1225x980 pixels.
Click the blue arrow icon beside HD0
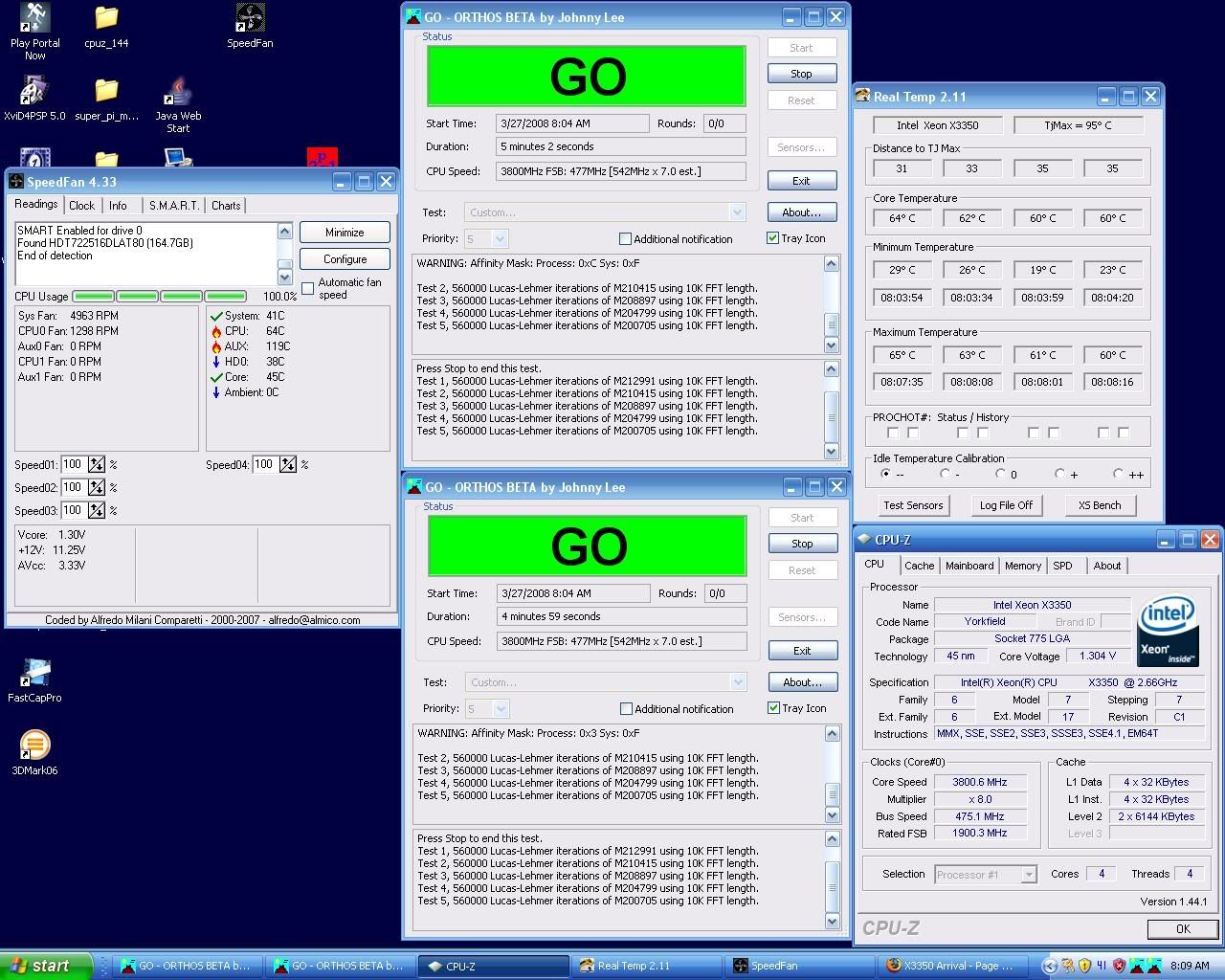pyautogui.click(x=216, y=362)
